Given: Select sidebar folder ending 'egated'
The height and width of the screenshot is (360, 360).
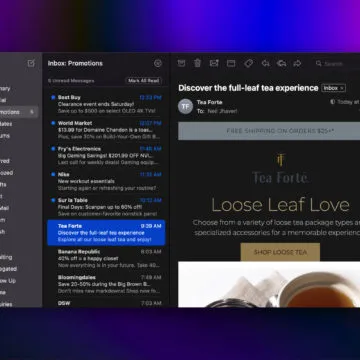Looking at the screenshot, I should 8,269.
